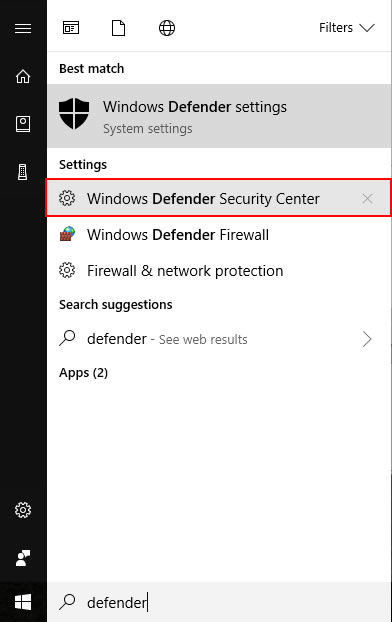392x622 pixels.
Task: Filter results by Apps icon
Action: (x=71, y=28)
